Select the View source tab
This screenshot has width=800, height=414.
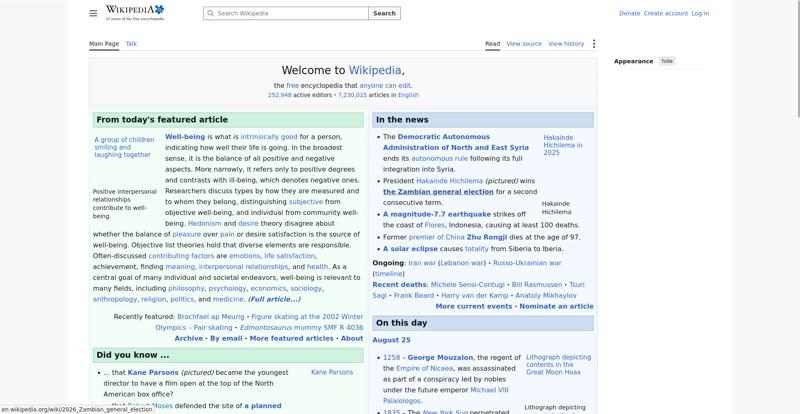pyautogui.click(x=524, y=44)
